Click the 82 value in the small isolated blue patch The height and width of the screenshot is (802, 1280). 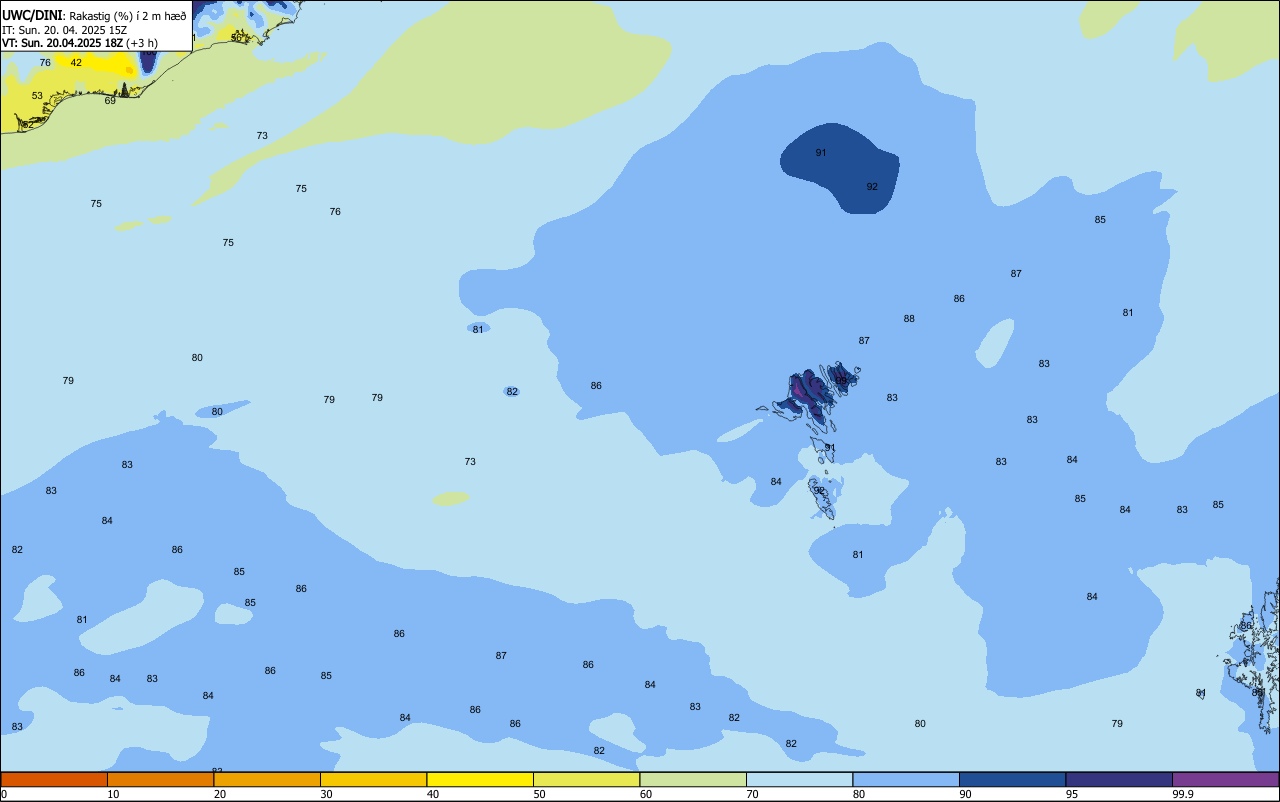[512, 392]
